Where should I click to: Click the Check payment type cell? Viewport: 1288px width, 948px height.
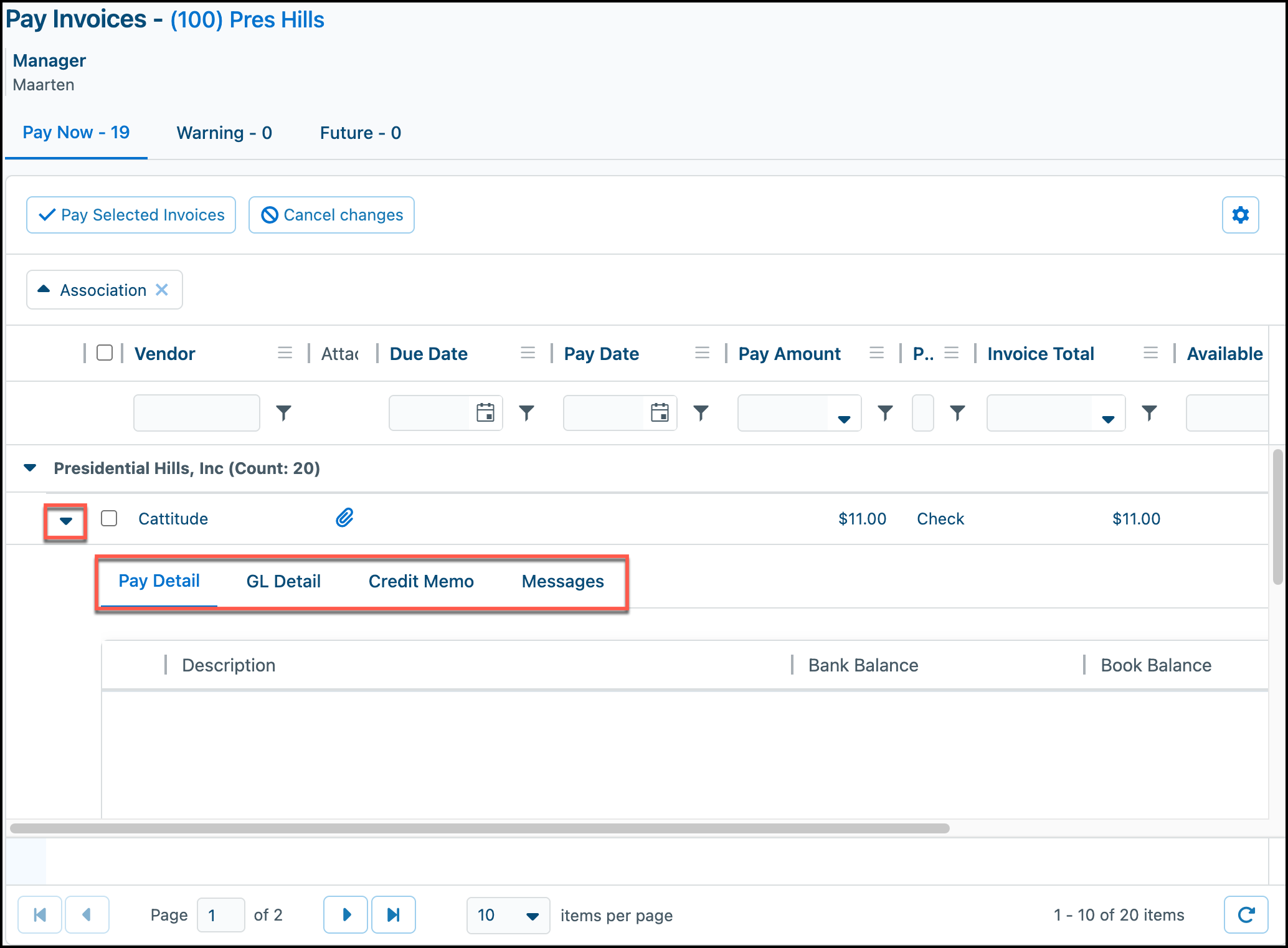tap(940, 518)
